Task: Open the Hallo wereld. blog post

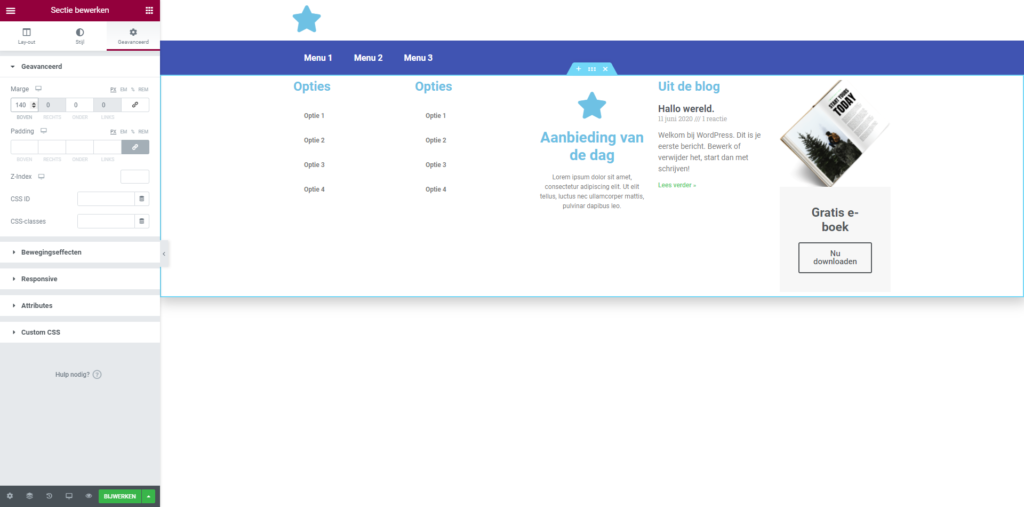Action: pyautogui.click(x=686, y=108)
